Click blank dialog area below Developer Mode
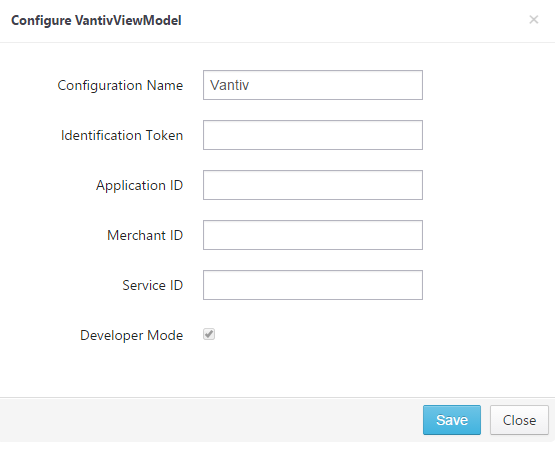This screenshot has width=555, height=461. click(x=278, y=372)
